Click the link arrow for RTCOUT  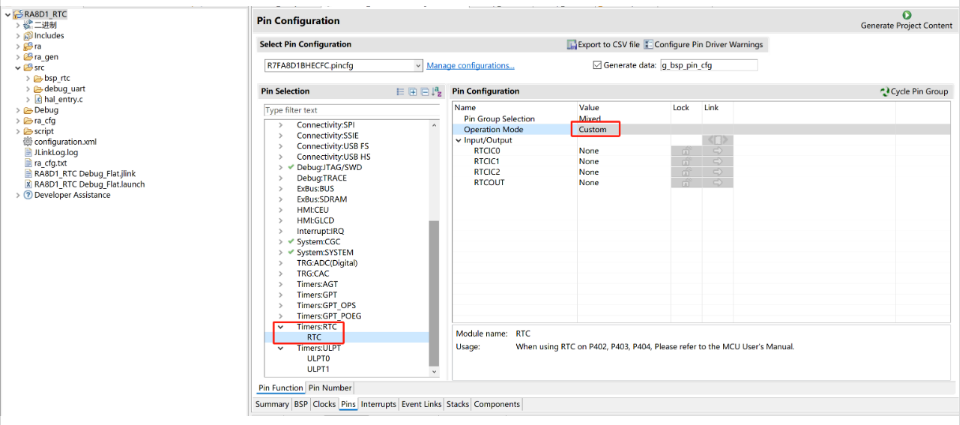[x=718, y=182]
